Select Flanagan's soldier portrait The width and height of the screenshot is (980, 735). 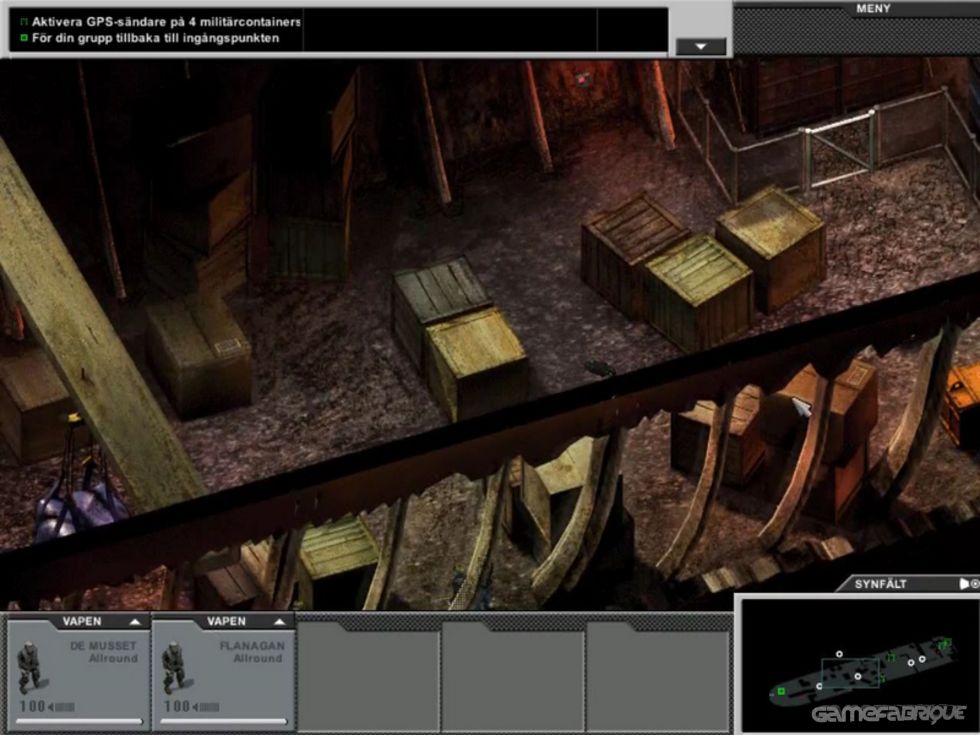pos(174,668)
